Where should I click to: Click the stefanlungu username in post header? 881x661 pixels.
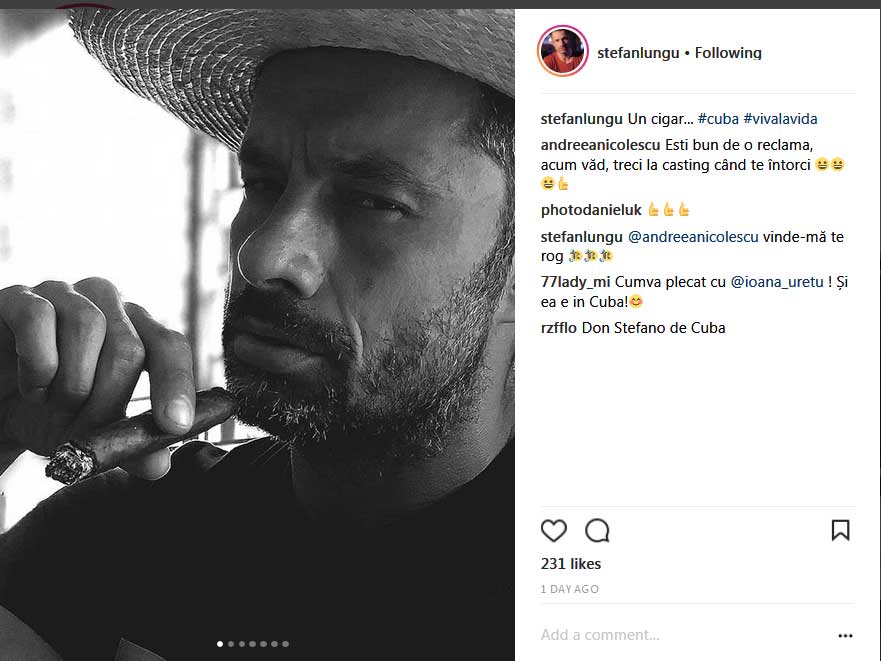point(637,53)
